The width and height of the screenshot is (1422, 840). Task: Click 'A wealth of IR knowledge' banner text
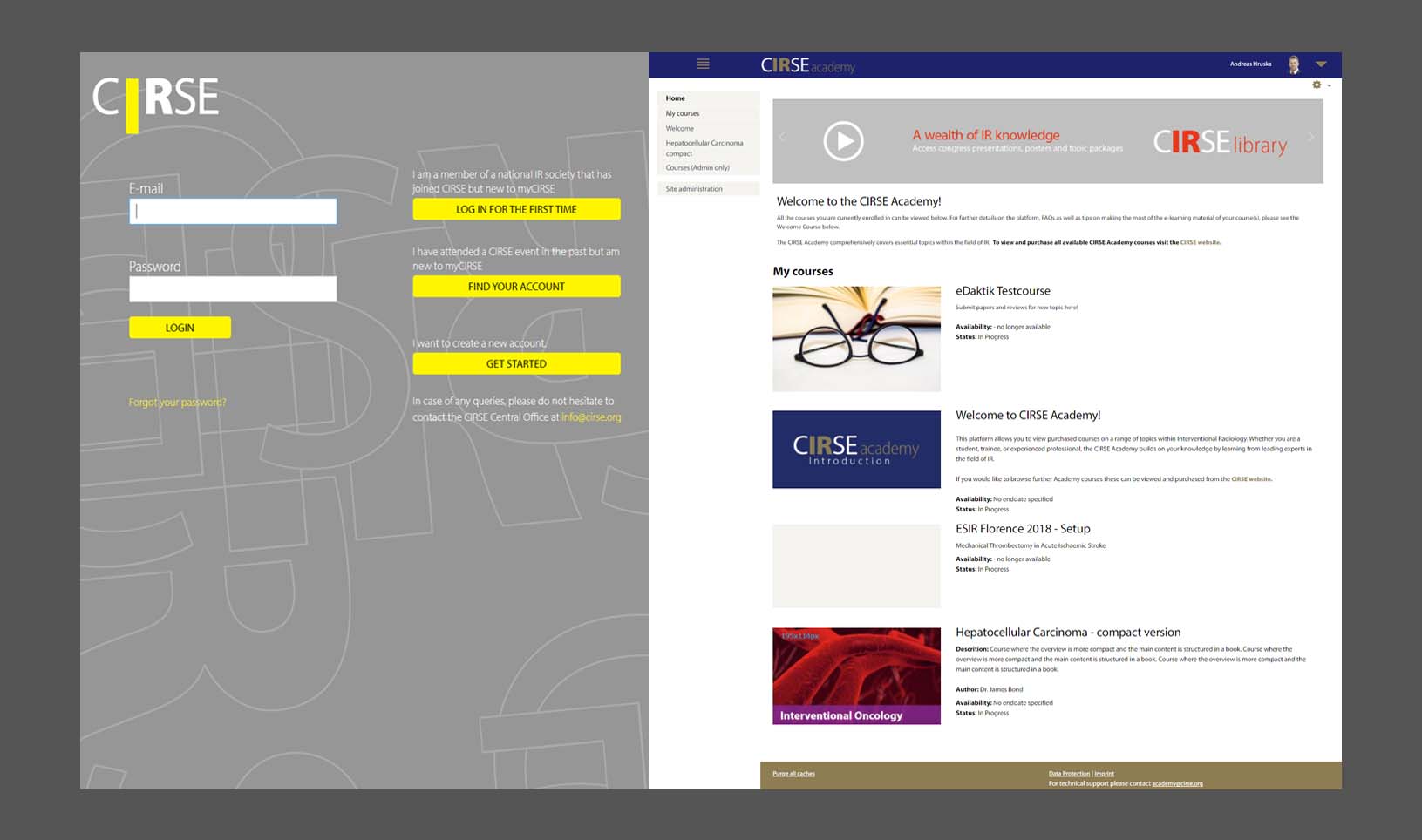[x=986, y=135]
